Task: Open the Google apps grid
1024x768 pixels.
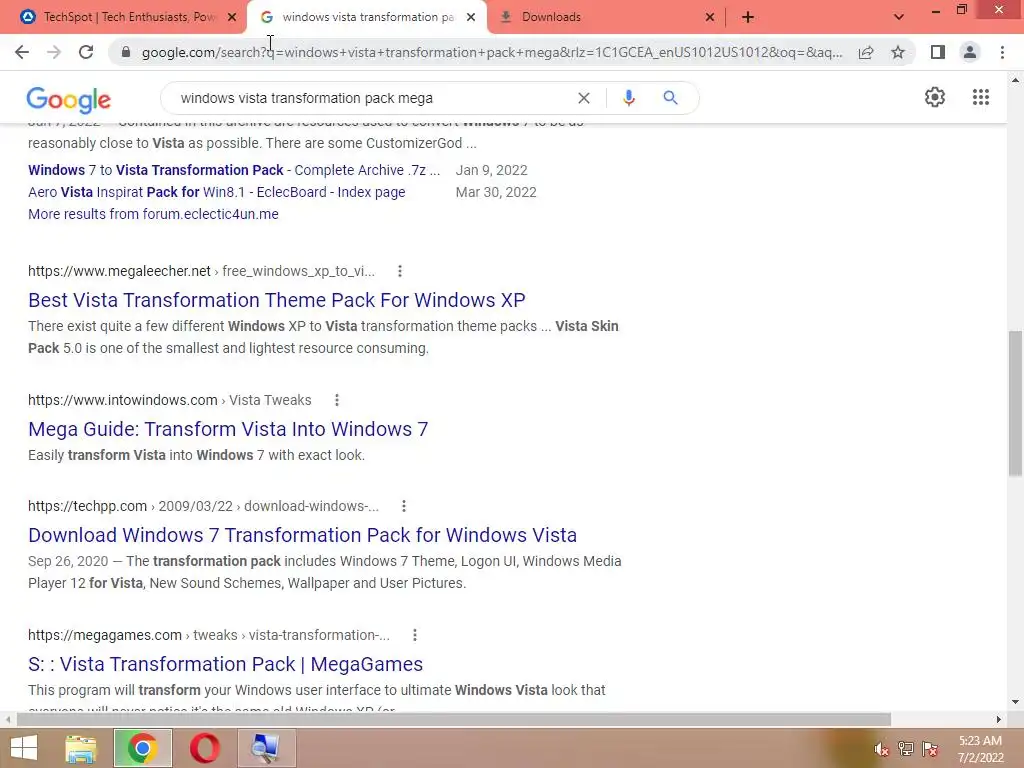Action: pyautogui.click(x=980, y=97)
